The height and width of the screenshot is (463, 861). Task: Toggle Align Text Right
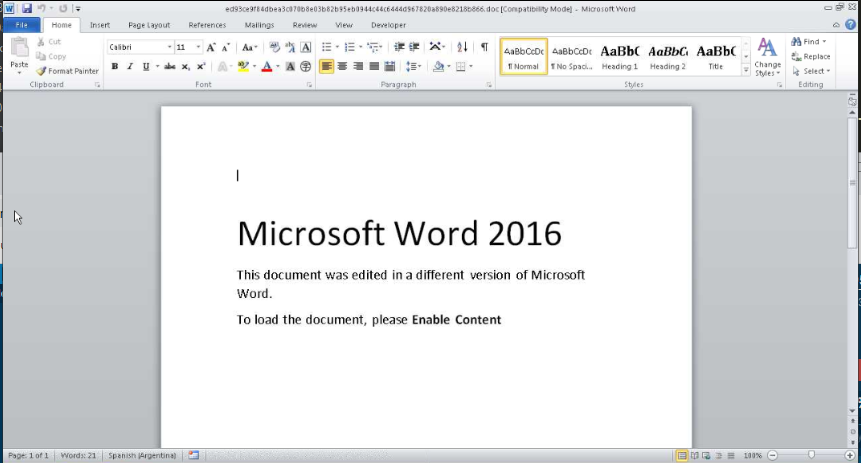(x=358, y=66)
